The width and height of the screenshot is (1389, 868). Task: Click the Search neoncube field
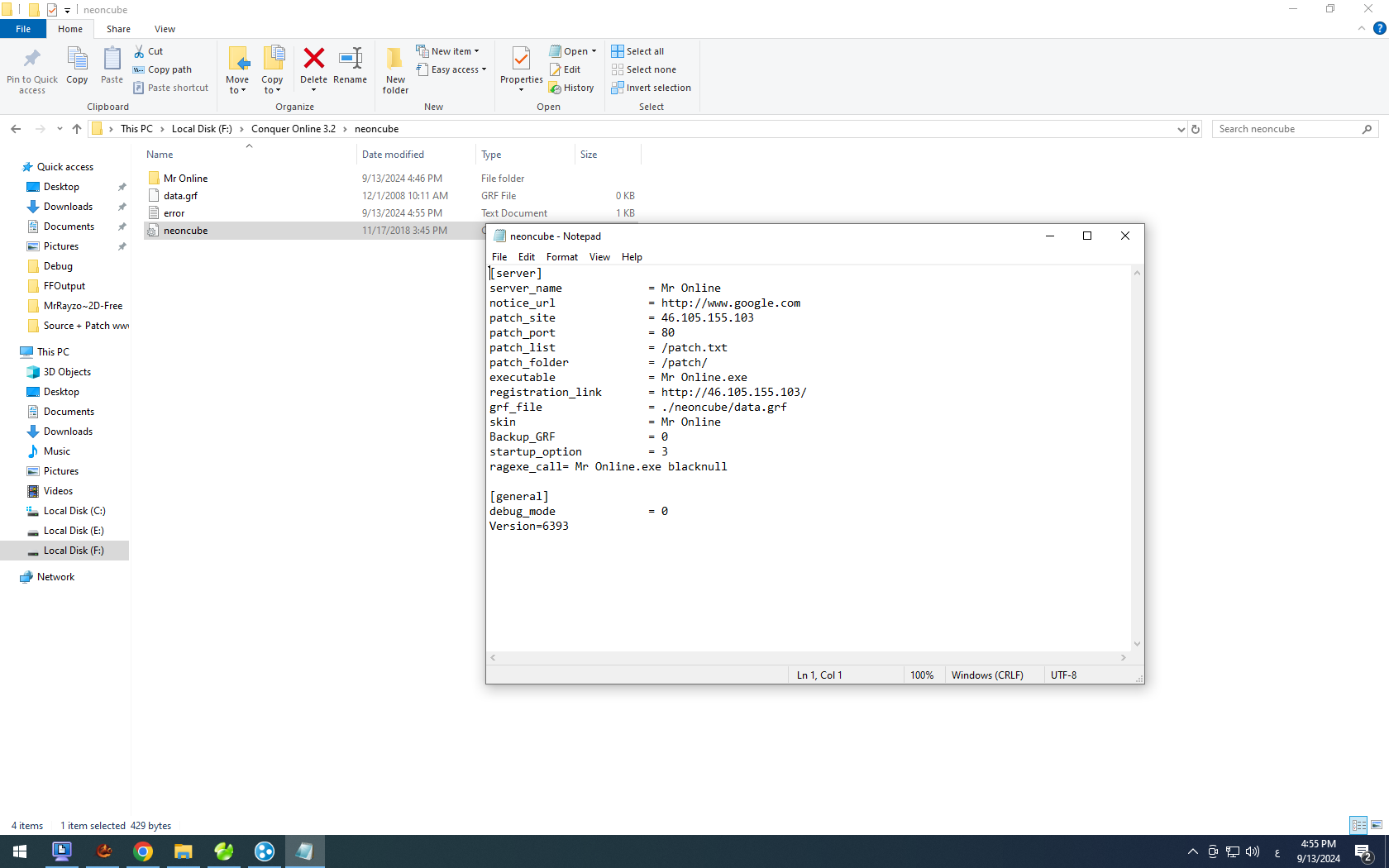point(1286,129)
